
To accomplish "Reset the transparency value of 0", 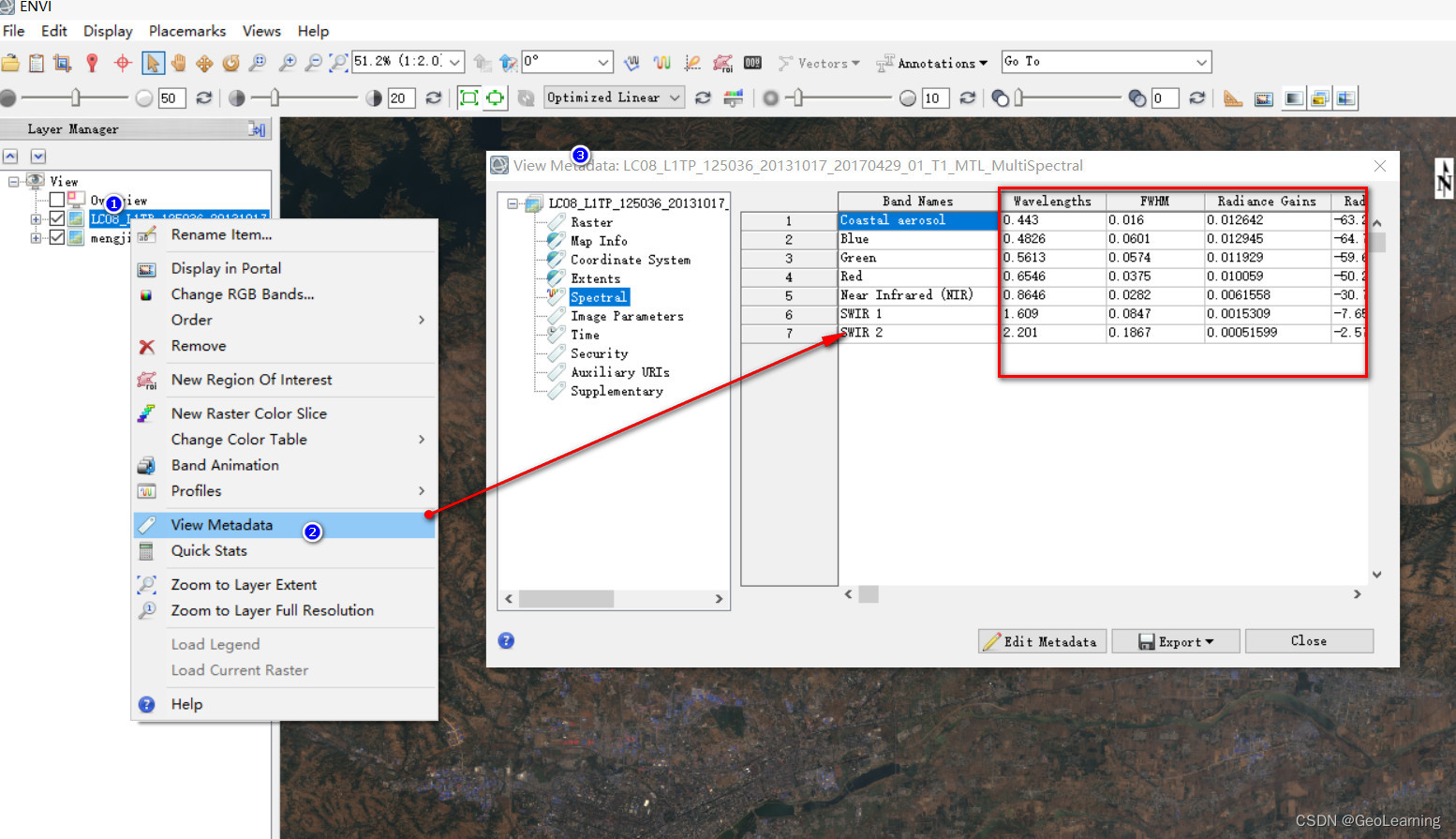I will (x=1196, y=97).
